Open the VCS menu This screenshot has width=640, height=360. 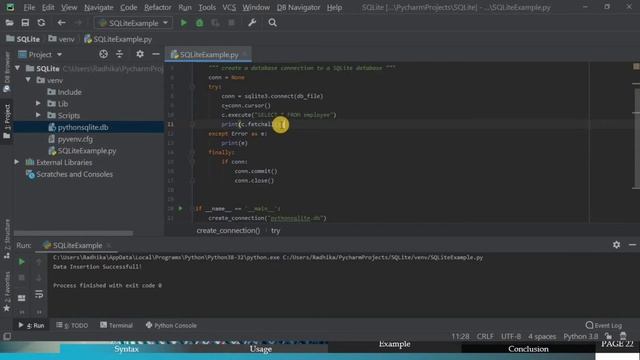(x=229, y=7)
